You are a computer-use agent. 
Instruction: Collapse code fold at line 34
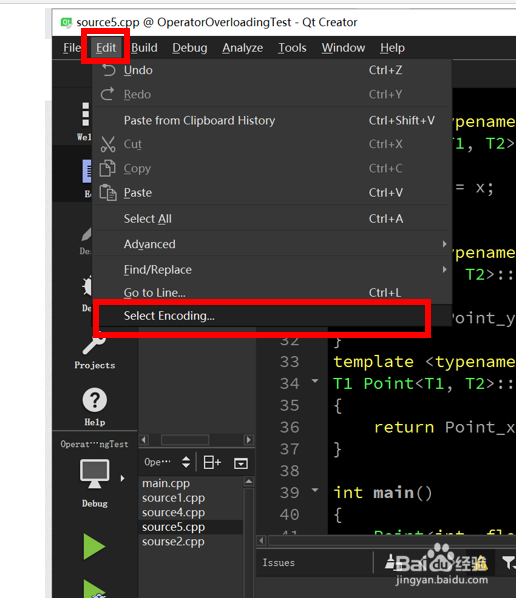click(x=315, y=381)
